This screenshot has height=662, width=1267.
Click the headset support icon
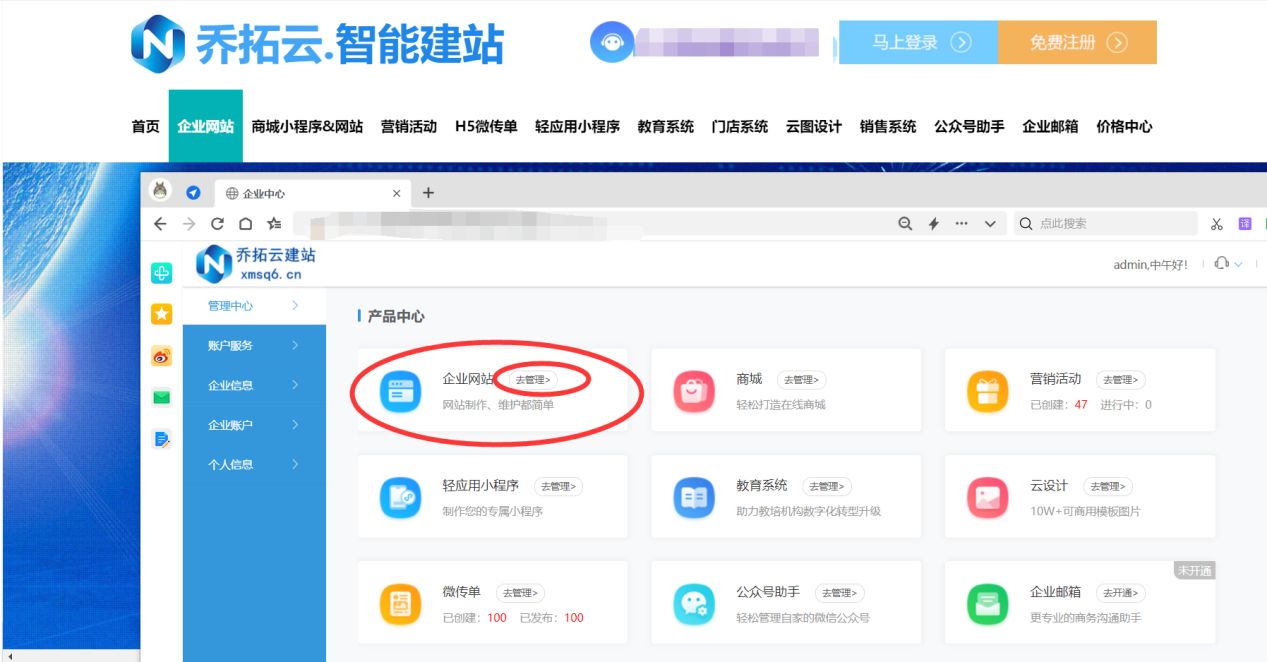pos(1221,263)
